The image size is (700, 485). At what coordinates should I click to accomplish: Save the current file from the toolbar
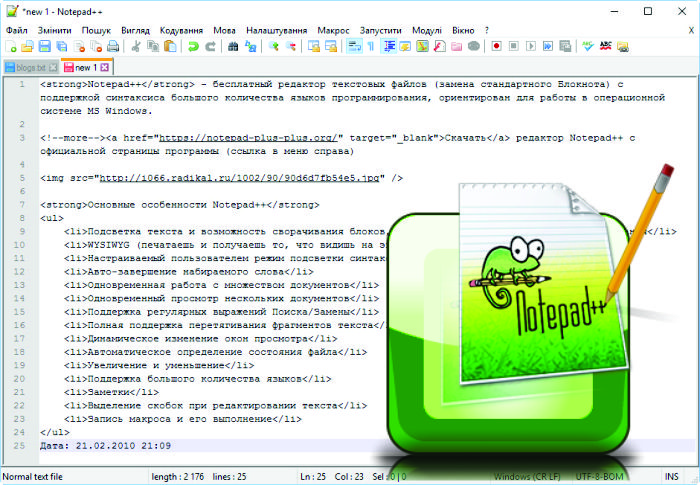45,46
